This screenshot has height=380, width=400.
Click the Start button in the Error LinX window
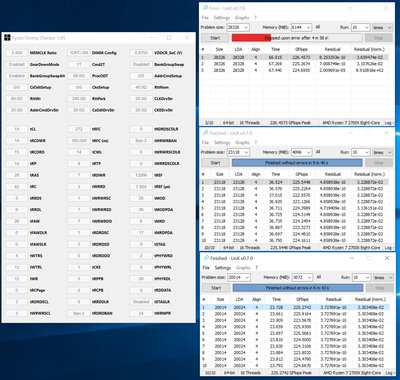click(x=215, y=38)
